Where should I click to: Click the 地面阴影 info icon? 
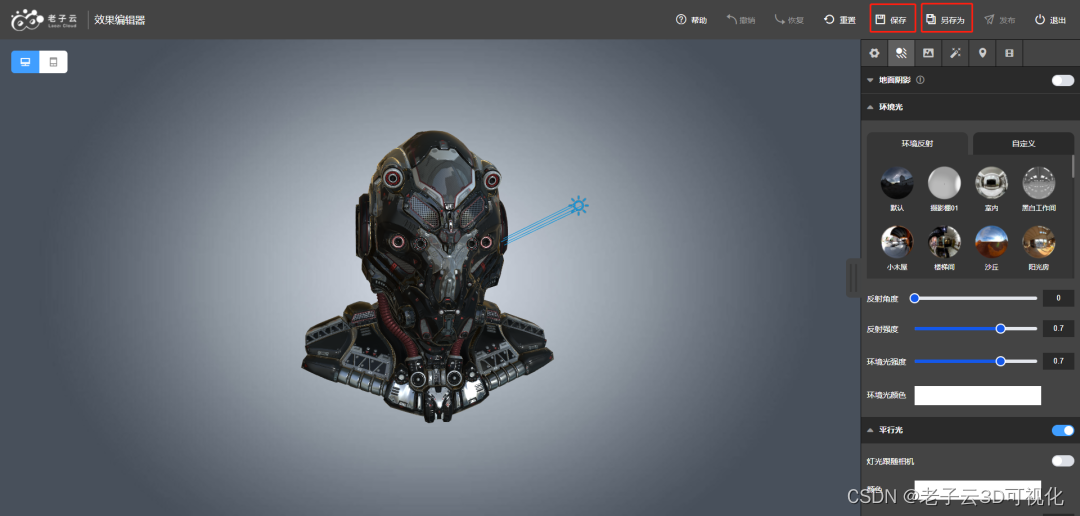tap(920, 80)
